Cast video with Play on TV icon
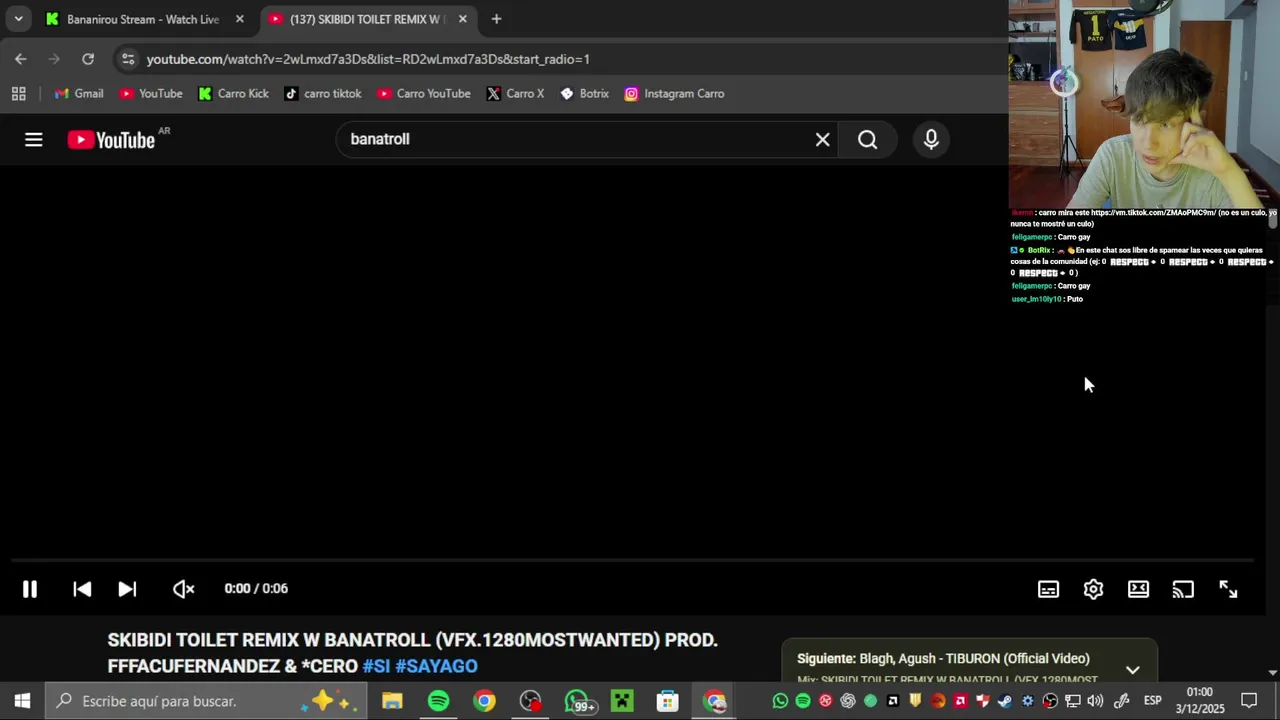The image size is (1280, 720). click(1183, 589)
